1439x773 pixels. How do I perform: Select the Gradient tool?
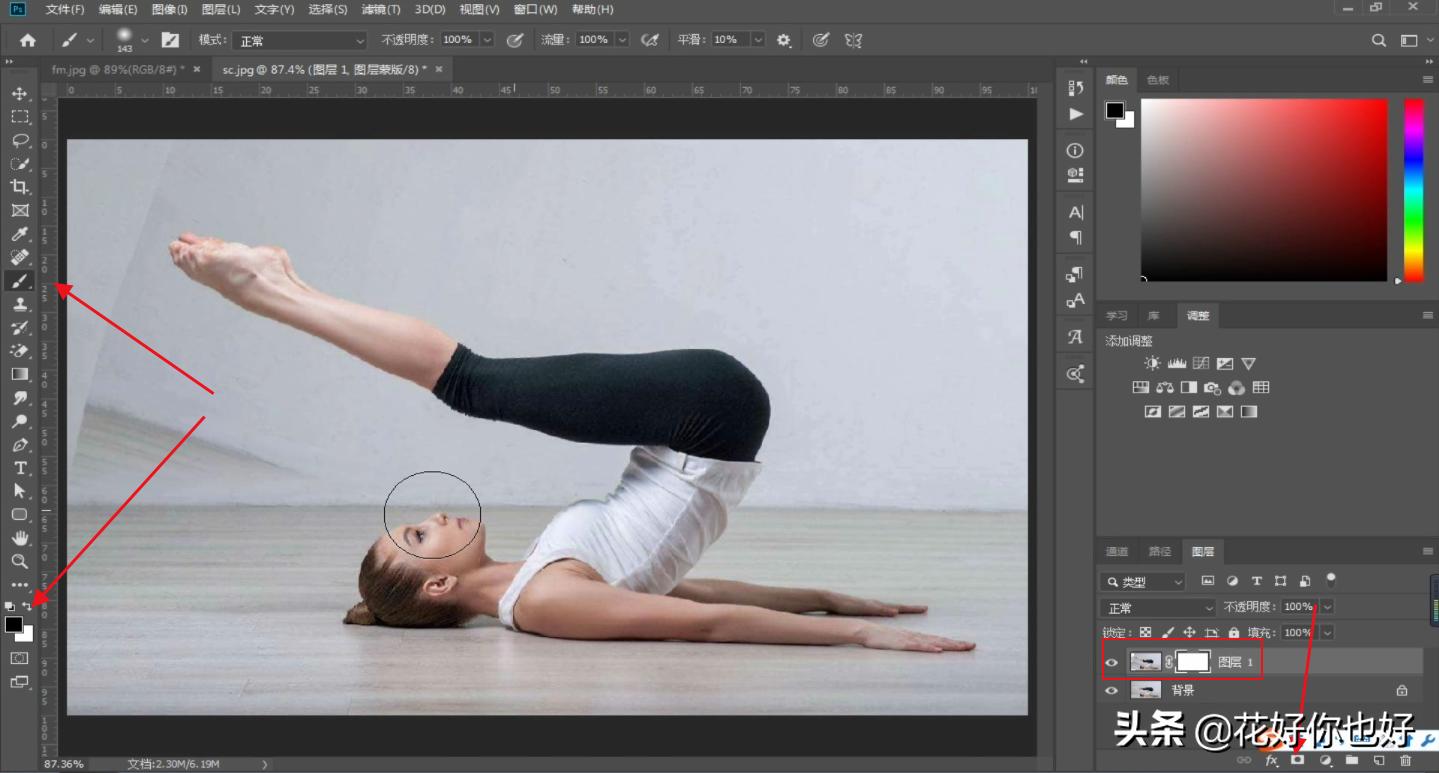19,374
